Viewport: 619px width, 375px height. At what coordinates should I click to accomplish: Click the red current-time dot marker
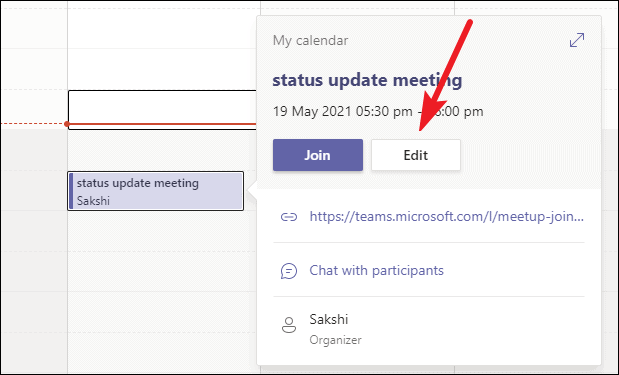[x=67, y=124]
